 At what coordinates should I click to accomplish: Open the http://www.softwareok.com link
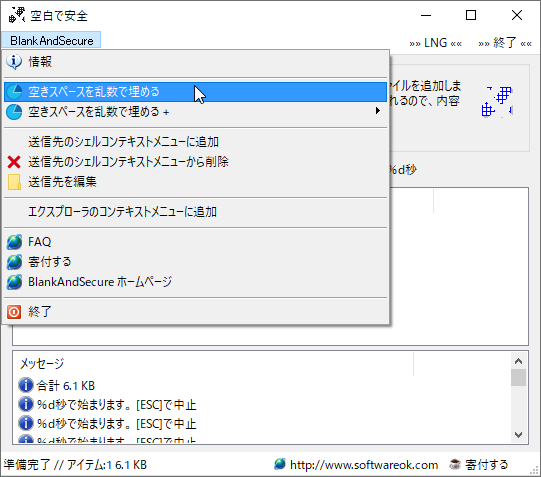[364, 465]
